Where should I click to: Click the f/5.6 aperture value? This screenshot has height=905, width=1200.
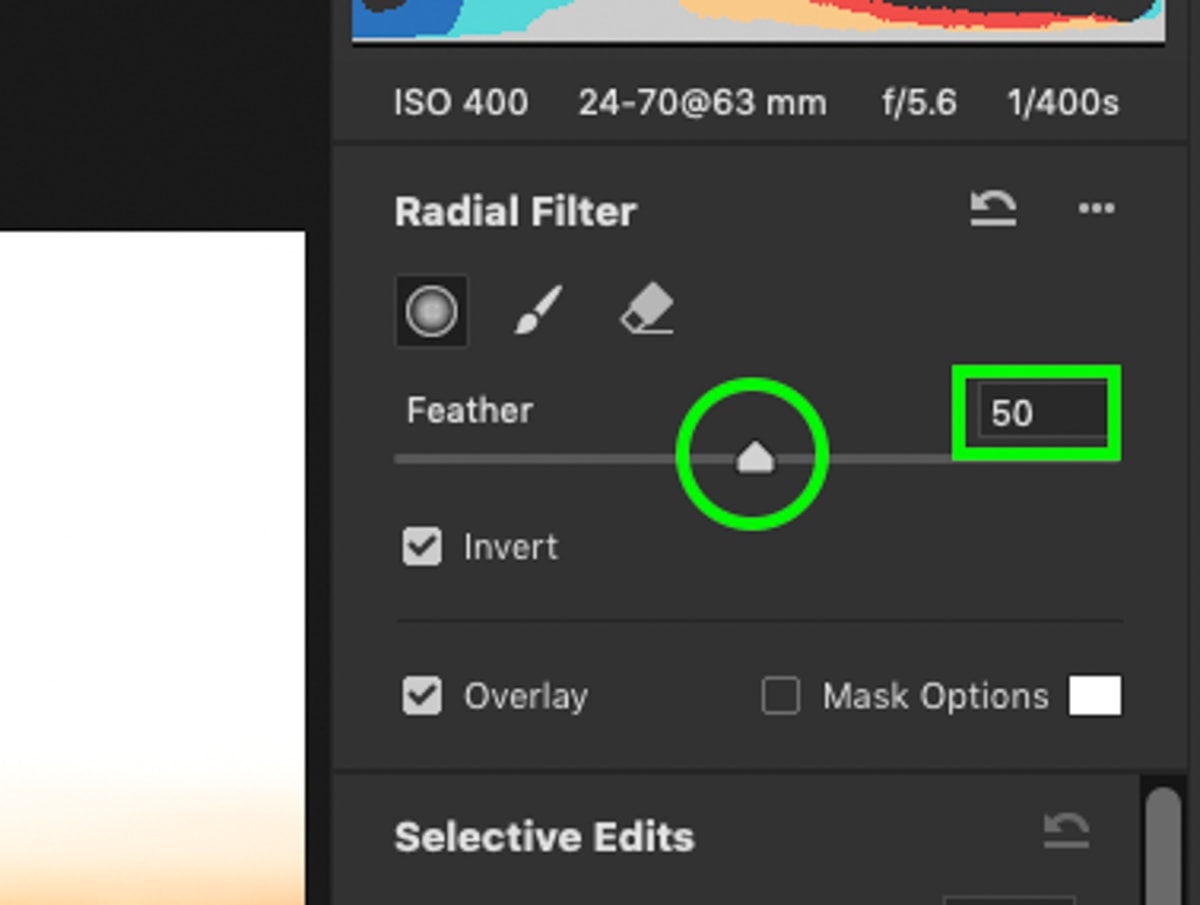pos(919,102)
